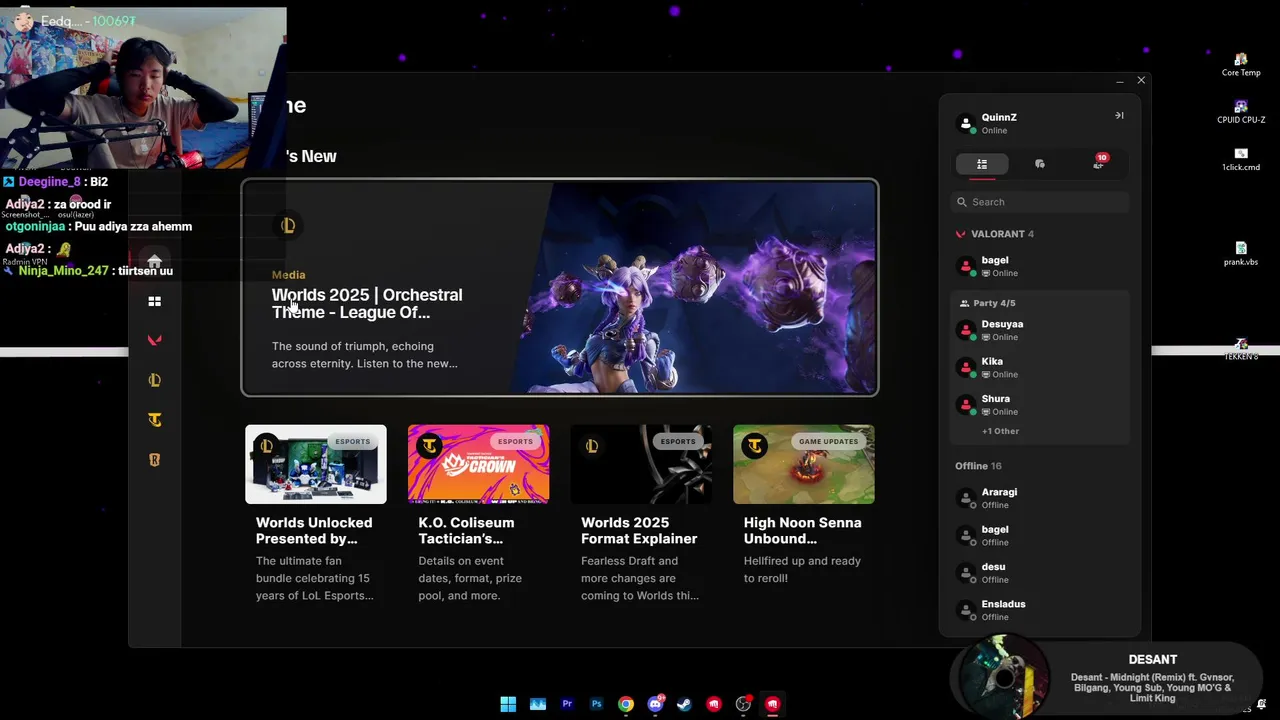The width and height of the screenshot is (1280, 720).
Task: Open the widgets icon next to Start
Action: 537,704
